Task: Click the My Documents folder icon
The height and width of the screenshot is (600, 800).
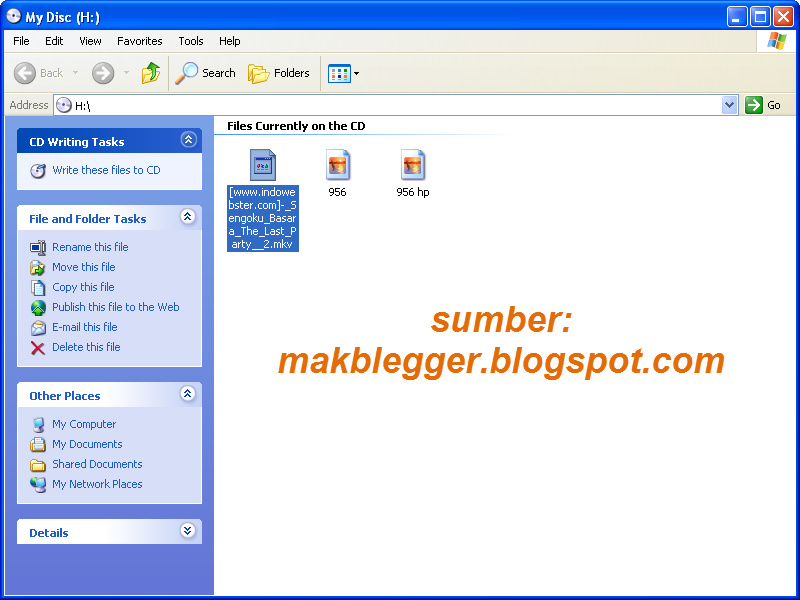Action: pyautogui.click(x=38, y=444)
